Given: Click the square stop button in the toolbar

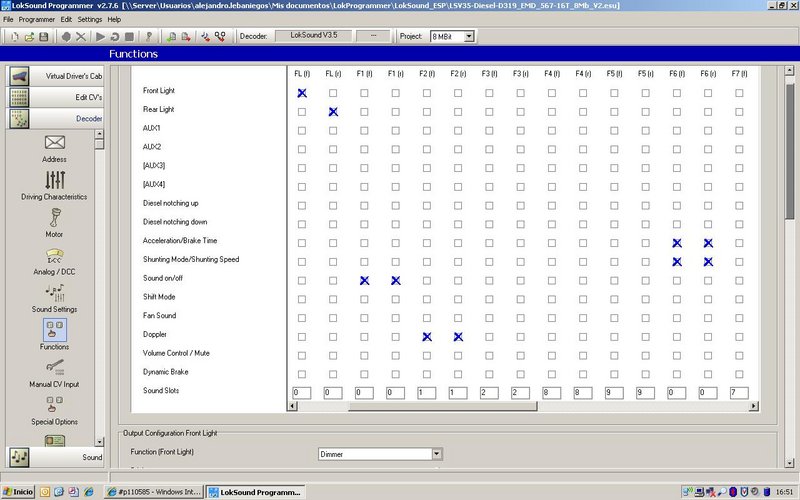Looking at the screenshot, I should pos(130,37).
